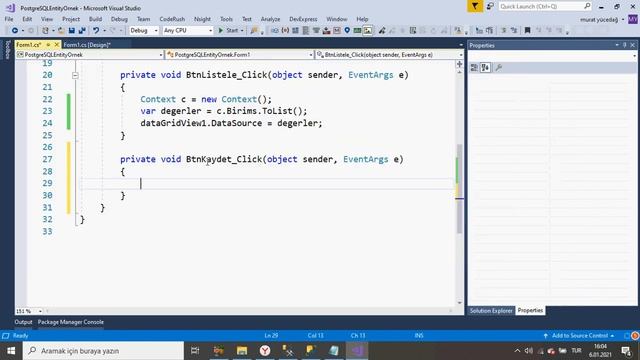Viewport: 640px width, 360px height.
Task: Click the user account avatar MY
Action: point(633,19)
